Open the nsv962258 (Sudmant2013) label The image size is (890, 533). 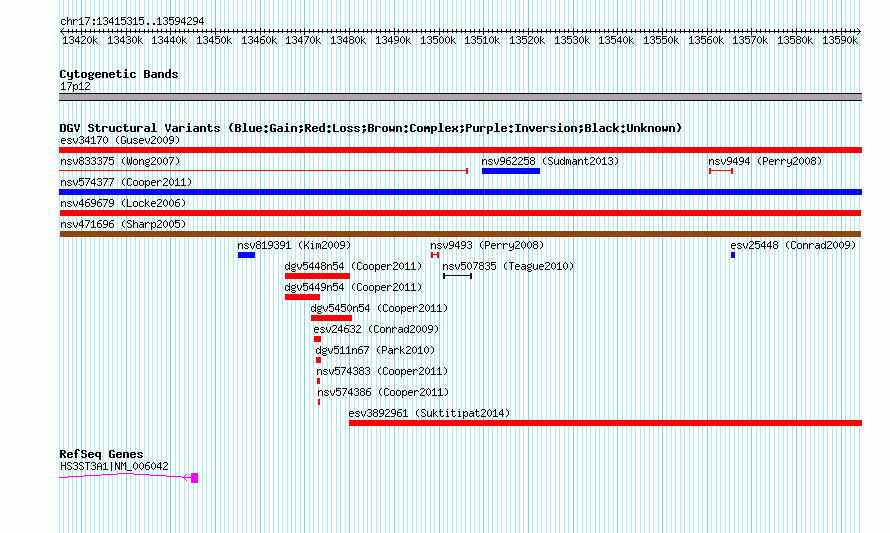[x=550, y=161]
